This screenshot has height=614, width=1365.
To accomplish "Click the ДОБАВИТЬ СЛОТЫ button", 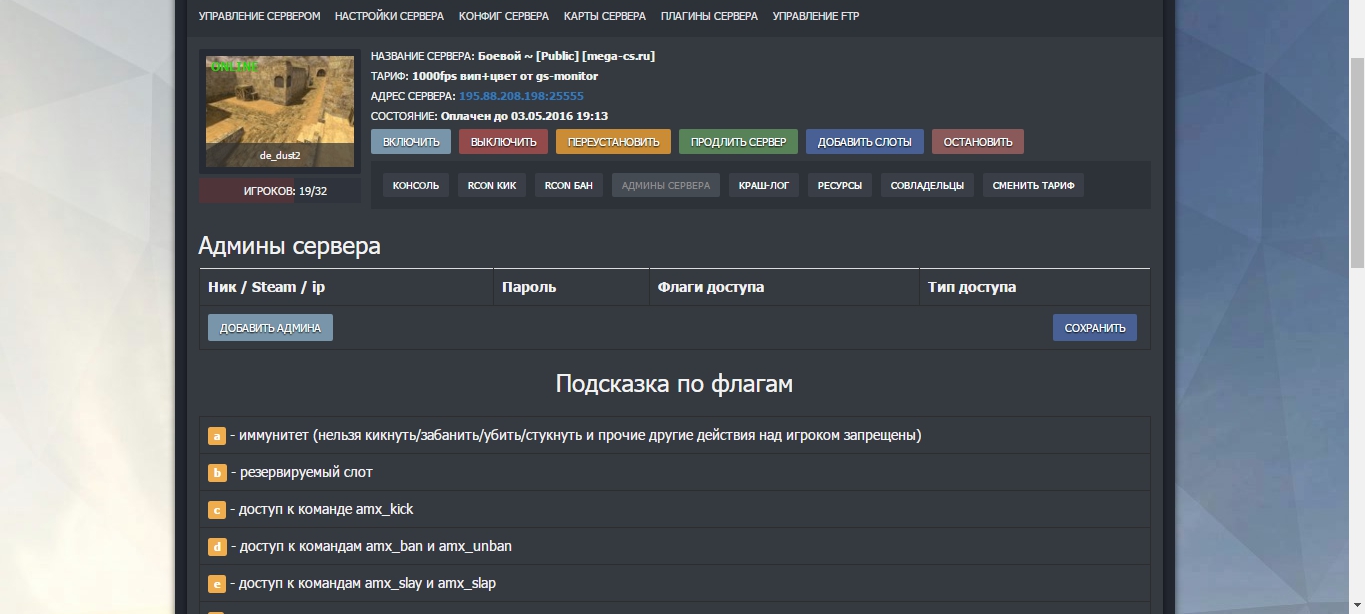I will pyautogui.click(x=865, y=142).
